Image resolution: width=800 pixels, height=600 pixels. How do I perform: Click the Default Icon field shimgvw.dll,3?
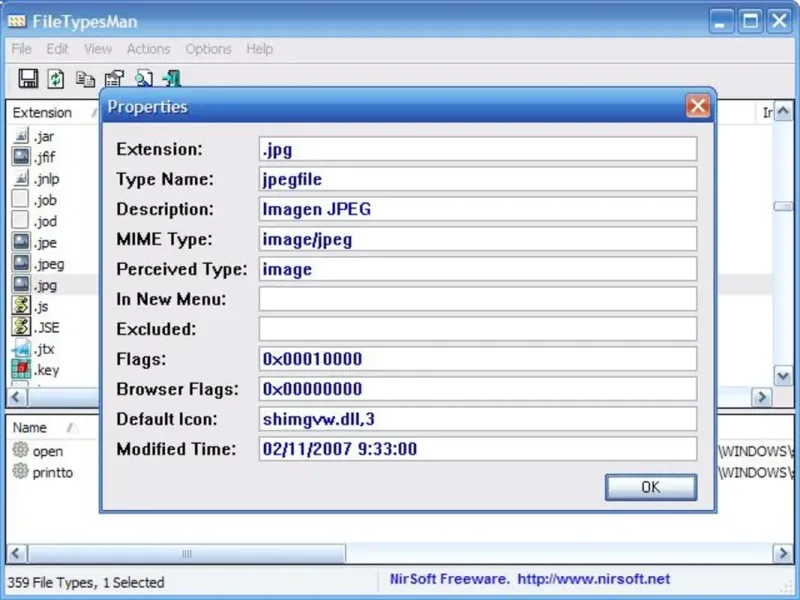[478, 419]
